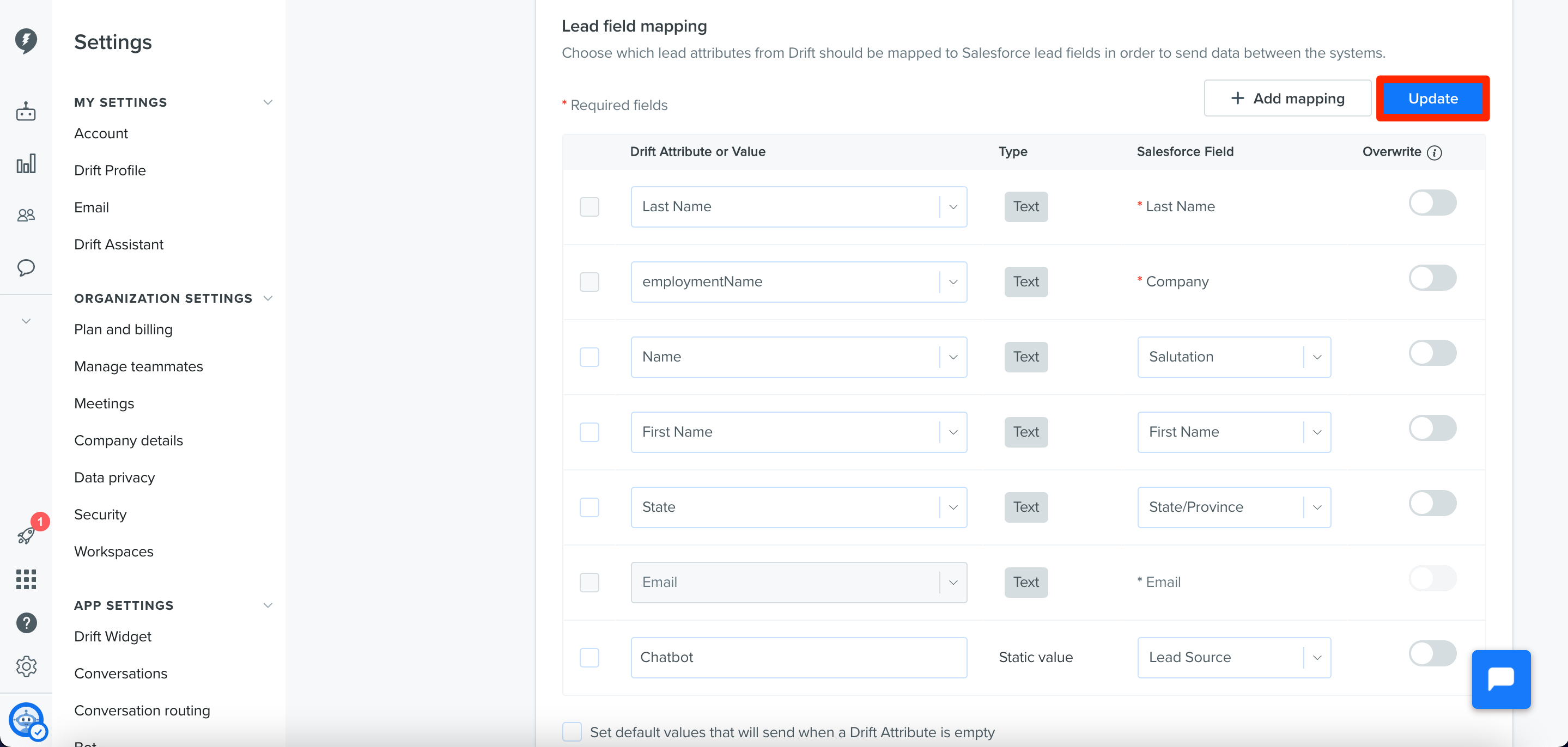Open the Salutation Salesforce field dropdown
This screenshot has height=747, width=1568.
(1234, 357)
